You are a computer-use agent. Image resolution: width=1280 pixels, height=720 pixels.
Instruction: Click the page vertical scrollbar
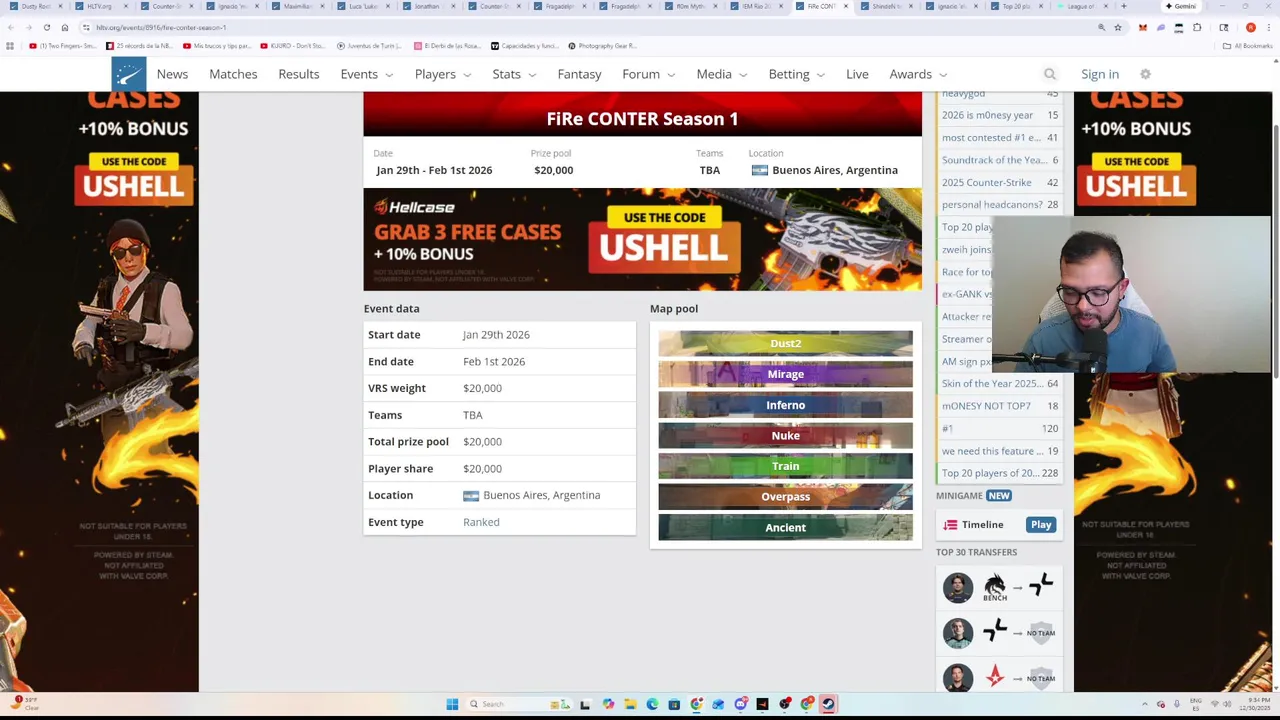click(x=1276, y=250)
